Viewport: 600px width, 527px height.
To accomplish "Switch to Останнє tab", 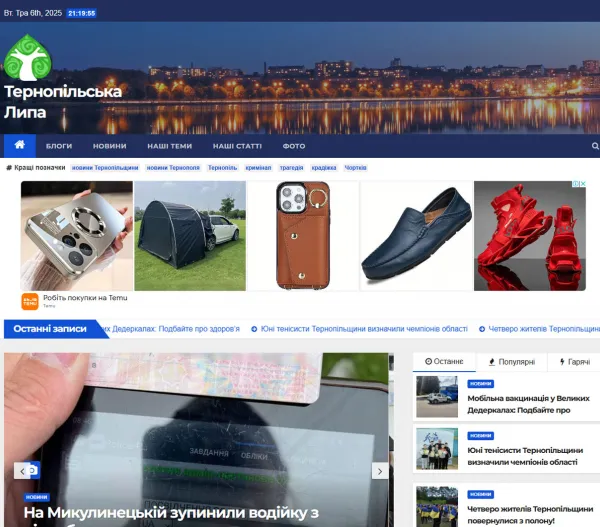I will coord(444,362).
